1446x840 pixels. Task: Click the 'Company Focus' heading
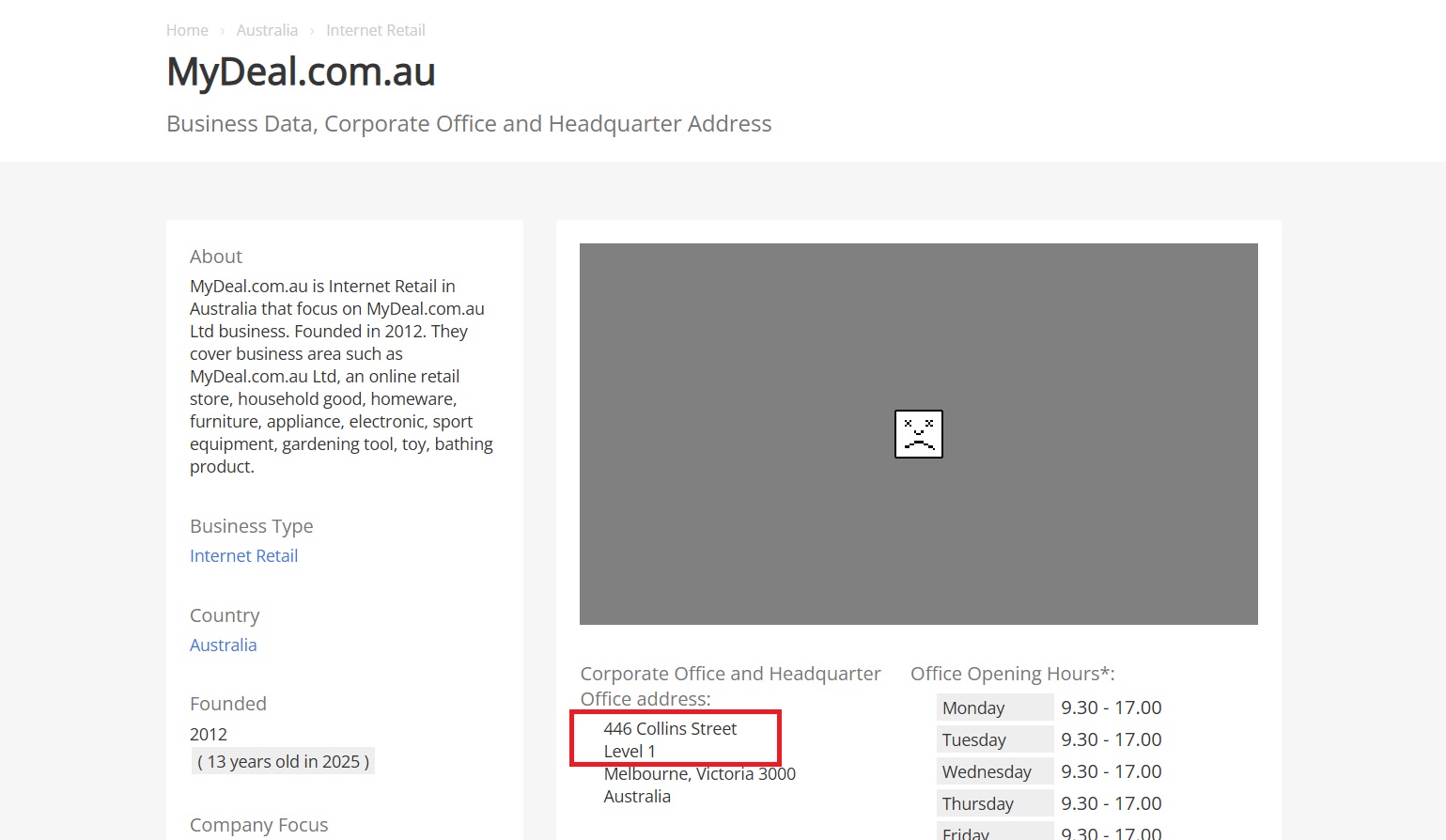[259, 825]
